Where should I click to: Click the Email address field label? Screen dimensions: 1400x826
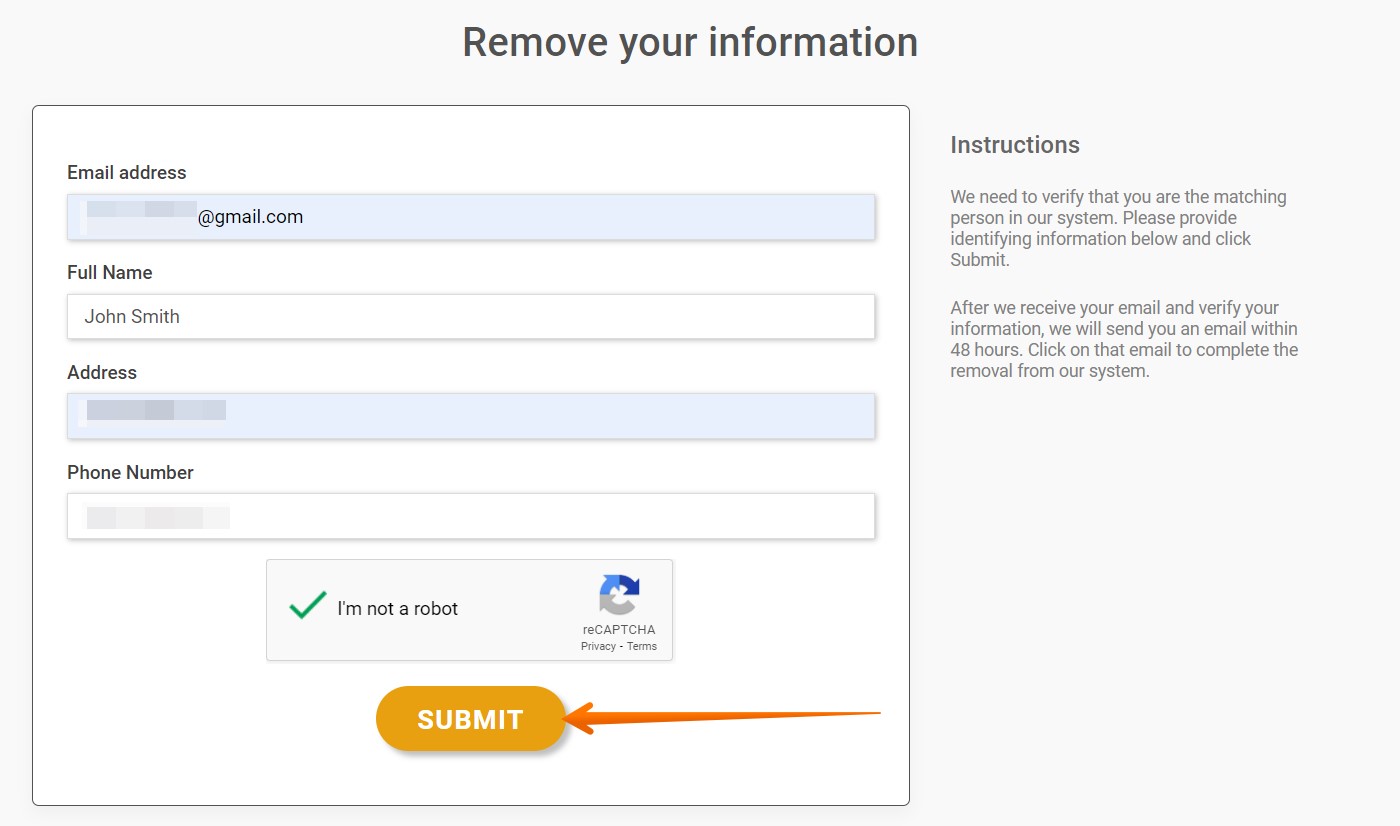click(126, 172)
